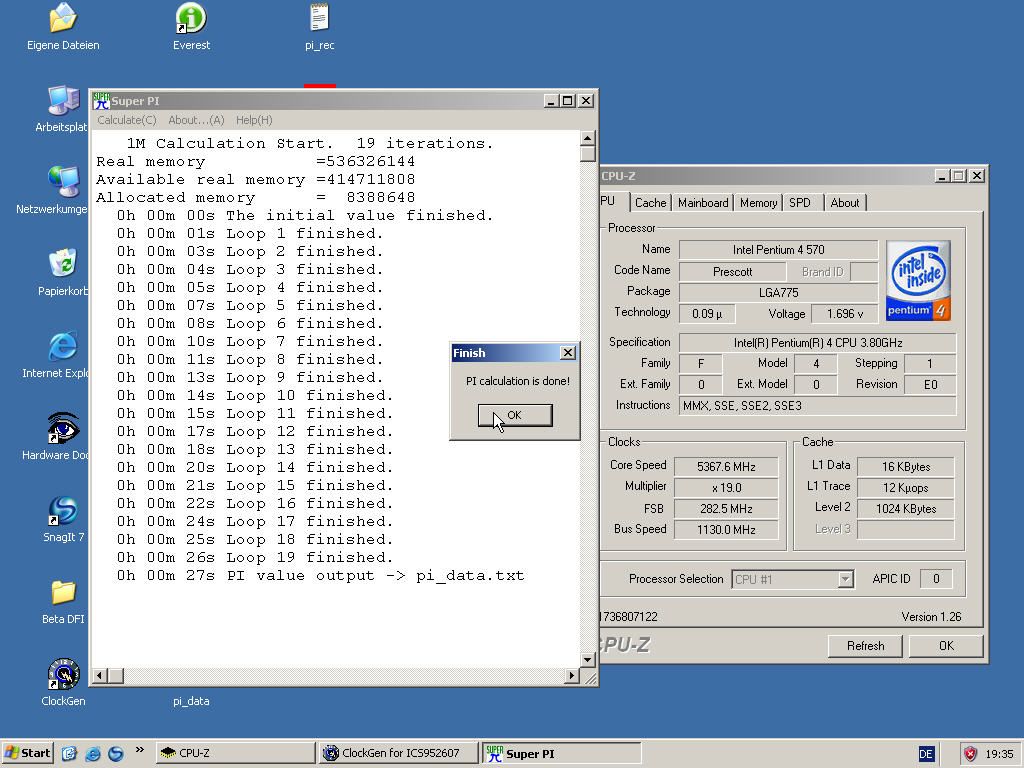
Task: Open the SPD tab
Action: click(800, 203)
